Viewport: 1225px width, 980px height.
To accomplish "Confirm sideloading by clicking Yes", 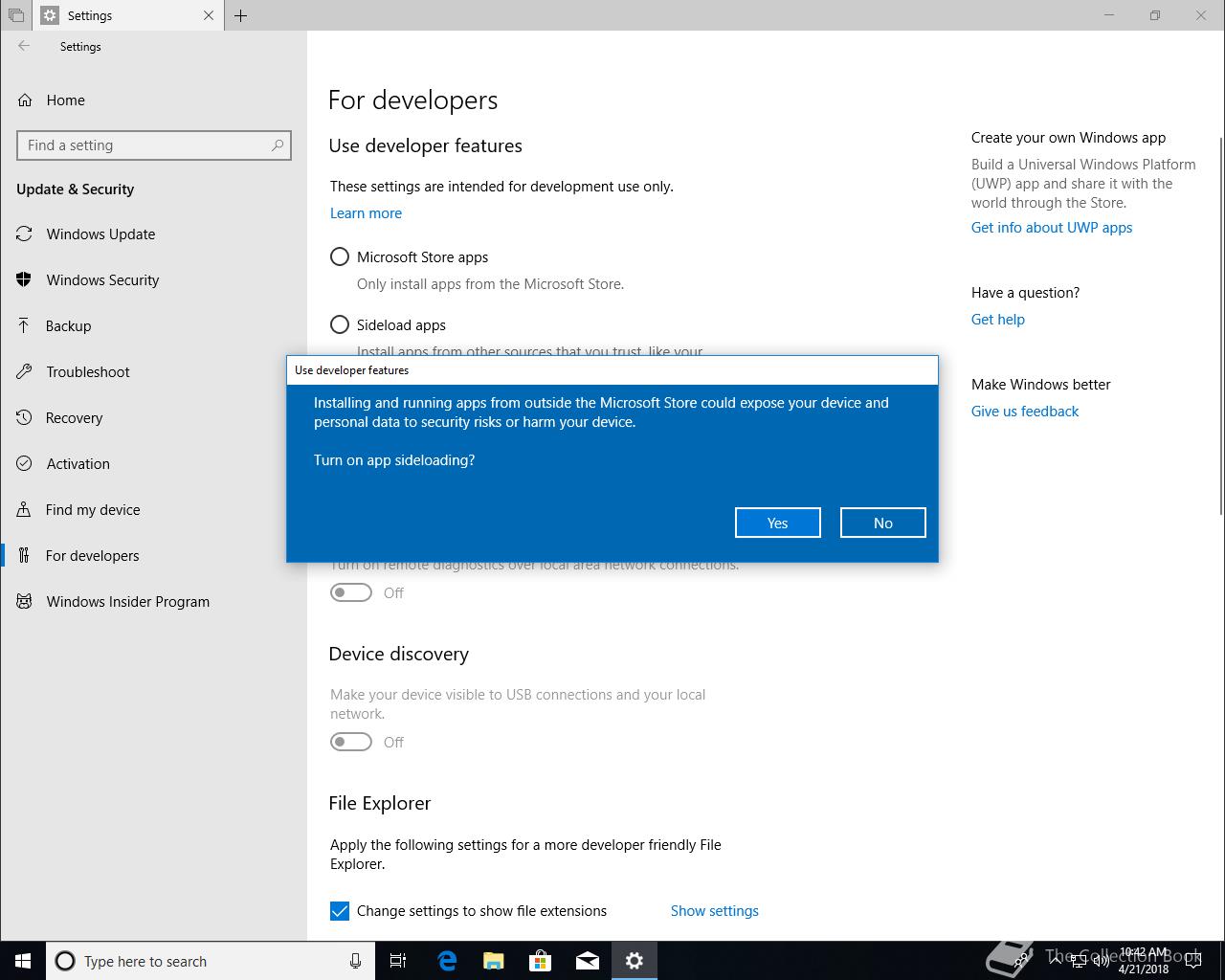I will (x=777, y=523).
